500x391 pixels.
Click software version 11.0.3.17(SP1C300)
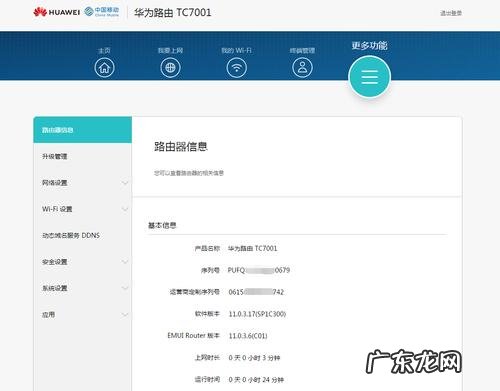257,314
